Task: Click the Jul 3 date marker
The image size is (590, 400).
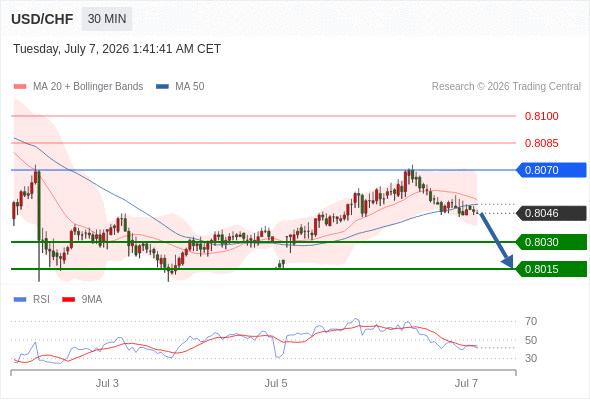Action: tap(107, 383)
